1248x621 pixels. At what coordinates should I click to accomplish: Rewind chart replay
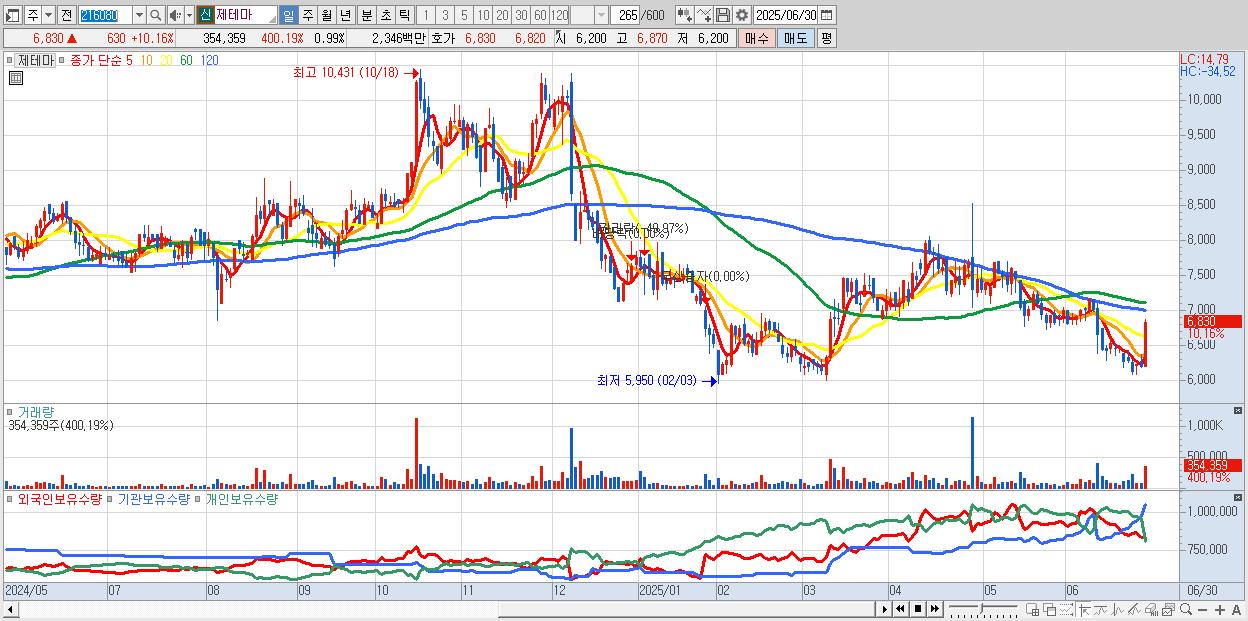tap(900, 609)
